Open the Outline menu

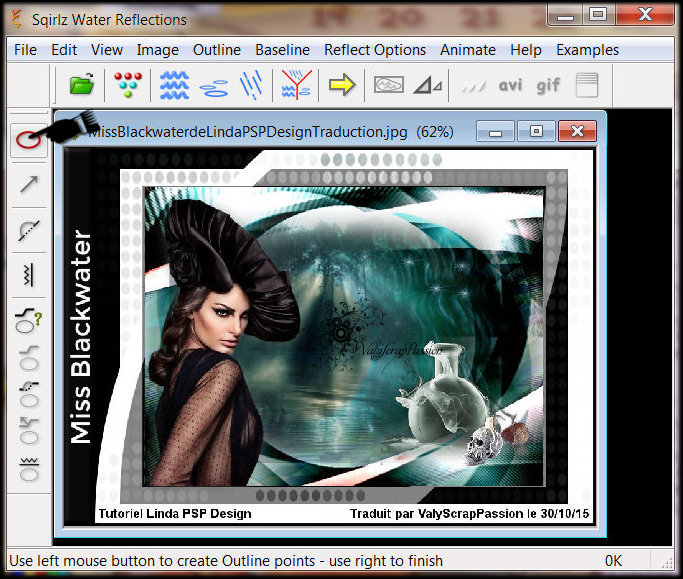217,50
